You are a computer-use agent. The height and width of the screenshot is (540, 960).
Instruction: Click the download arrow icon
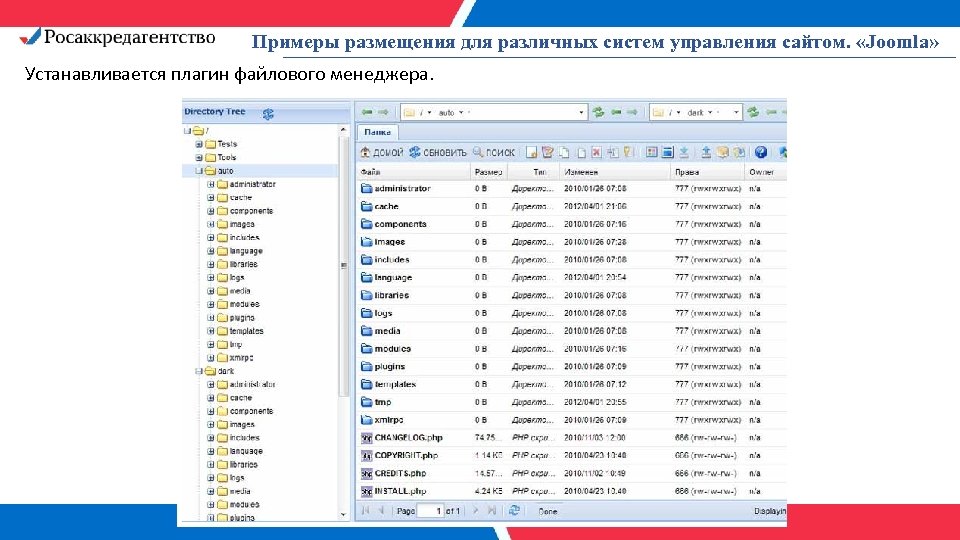[683, 152]
